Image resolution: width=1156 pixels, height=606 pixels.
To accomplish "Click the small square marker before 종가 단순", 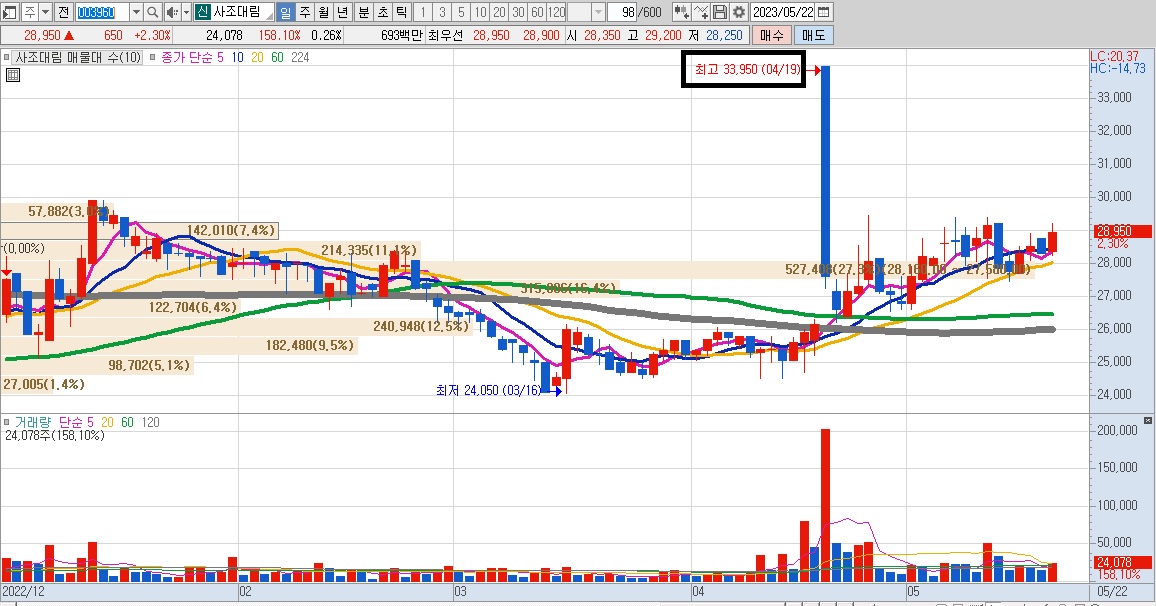I will (153, 57).
